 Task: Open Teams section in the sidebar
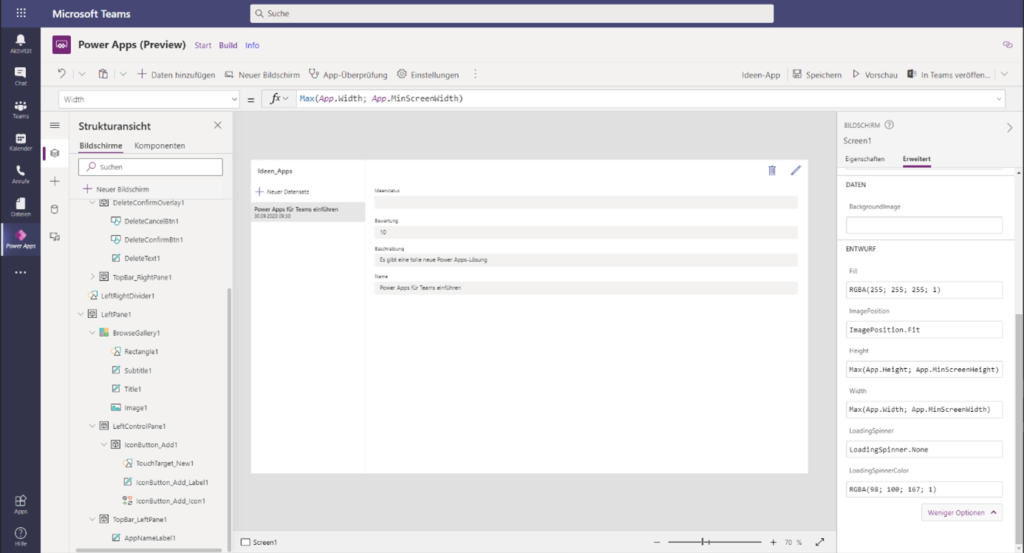click(20, 109)
